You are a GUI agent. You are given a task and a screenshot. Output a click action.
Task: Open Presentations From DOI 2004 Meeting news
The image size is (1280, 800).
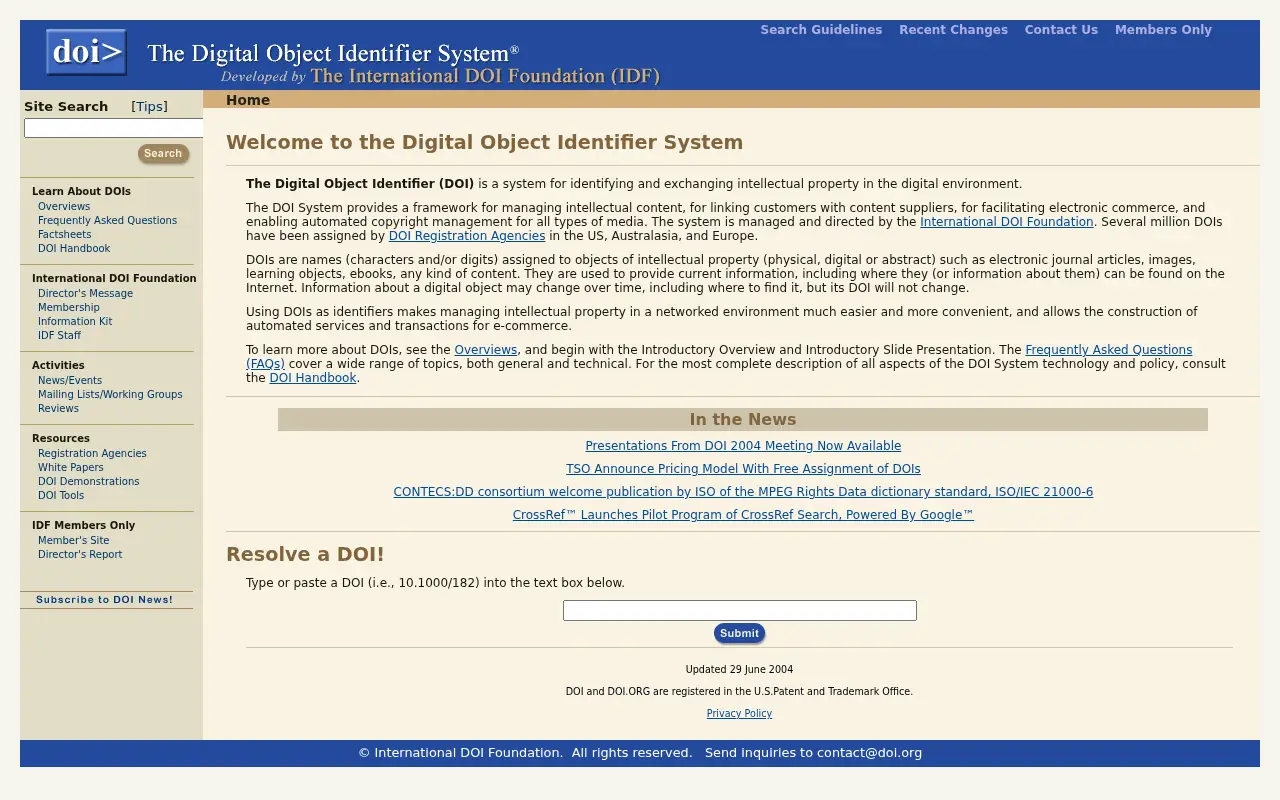(743, 446)
